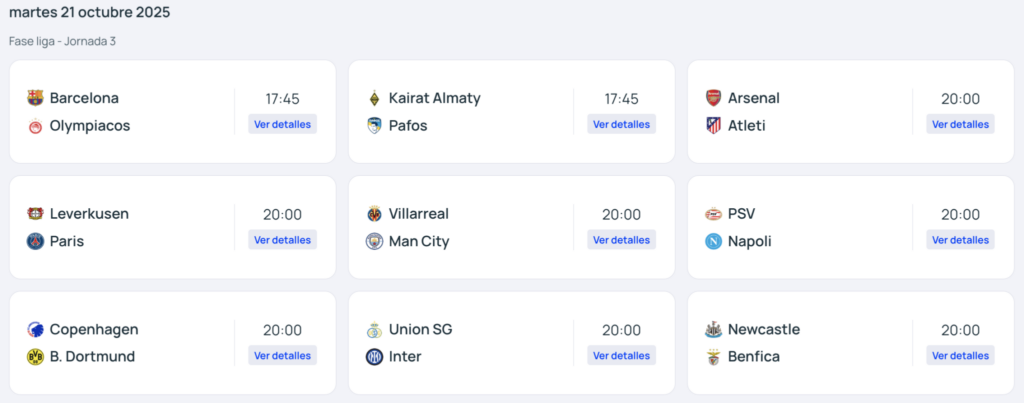Screen dimensions: 1024x403
Task: Select the Copenhagen team name
Action: (94, 330)
